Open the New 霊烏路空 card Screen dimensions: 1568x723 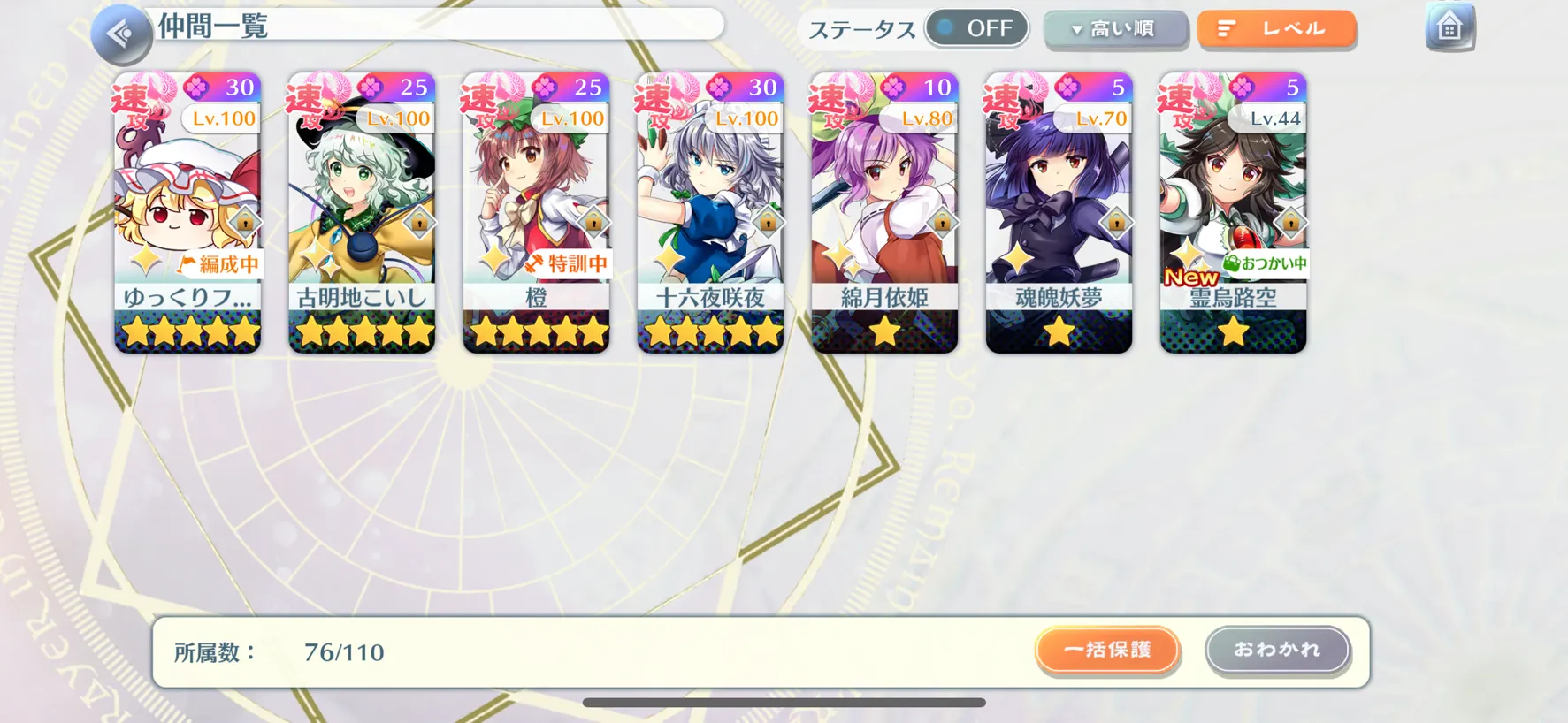tap(1233, 213)
